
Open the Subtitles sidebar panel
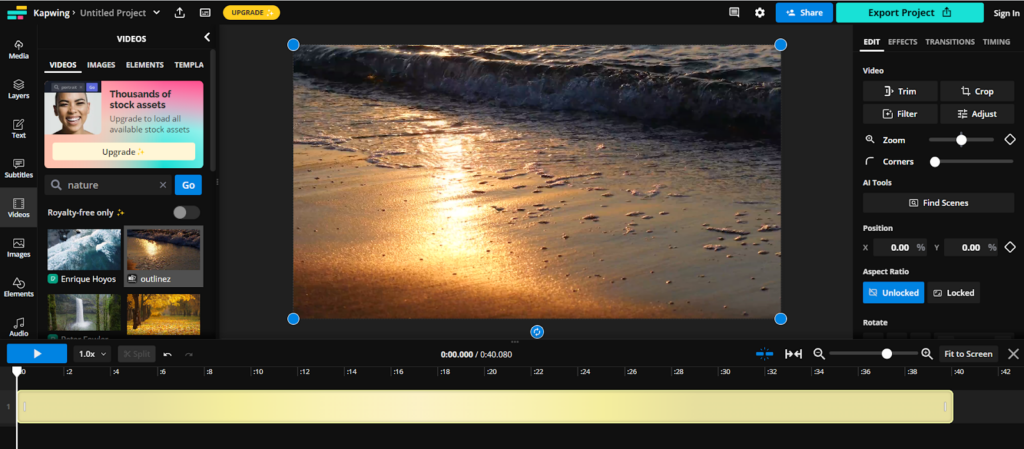point(18,169)
